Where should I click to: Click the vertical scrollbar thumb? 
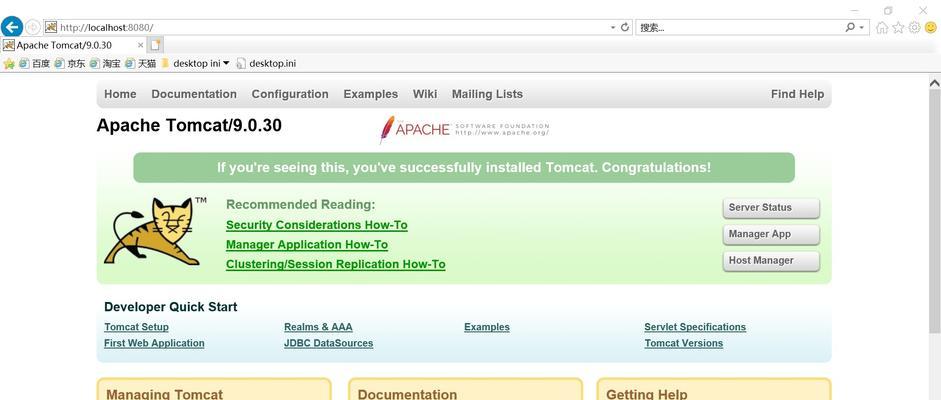(934, 210)
